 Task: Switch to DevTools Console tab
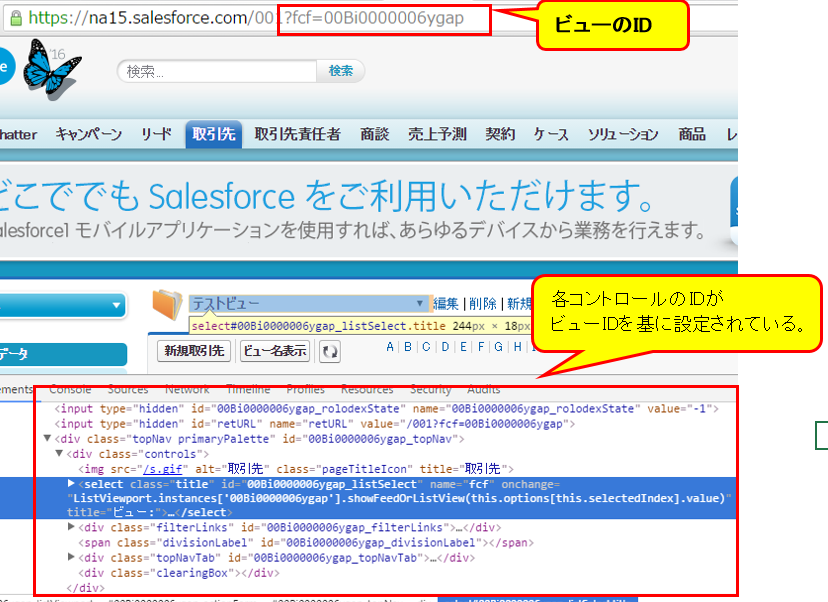(70, 390)
